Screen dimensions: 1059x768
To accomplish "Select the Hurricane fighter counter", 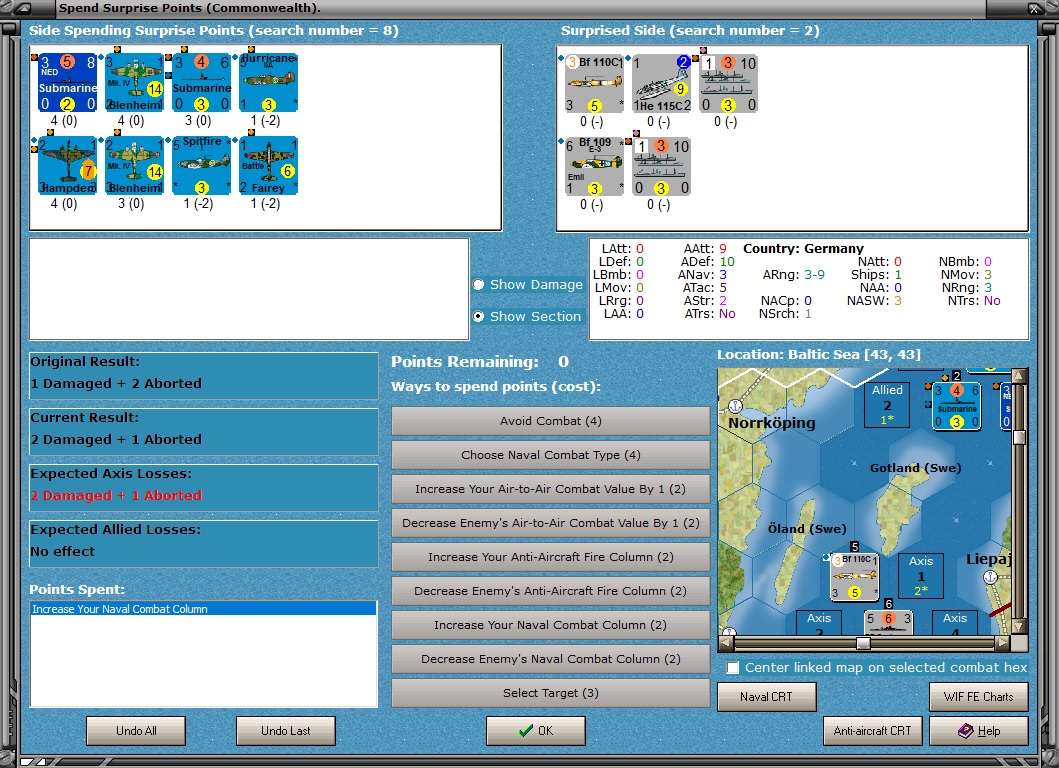I will pyautogui.click(x=268, y=82).
